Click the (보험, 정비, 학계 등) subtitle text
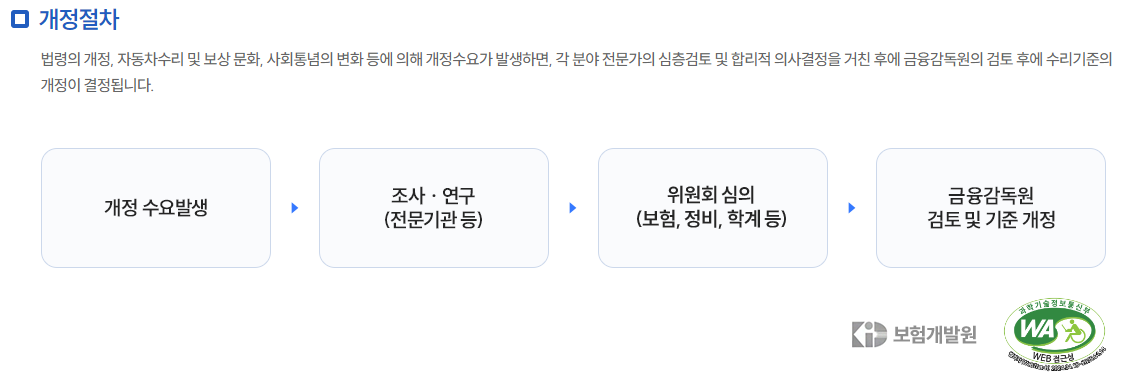Image resolution: width=1127 pixels, height=385 pixels. [x=712, y=219]
